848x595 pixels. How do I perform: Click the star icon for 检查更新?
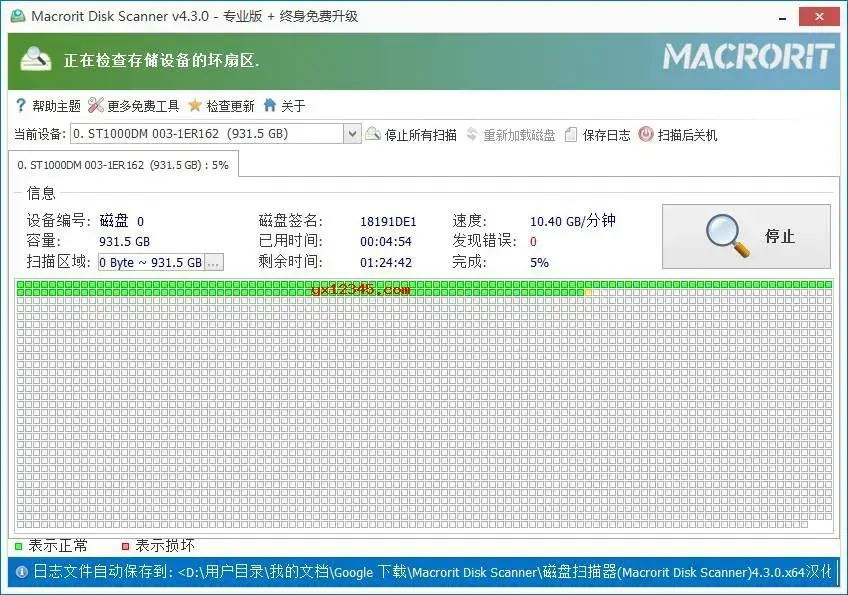pos(195,105)
